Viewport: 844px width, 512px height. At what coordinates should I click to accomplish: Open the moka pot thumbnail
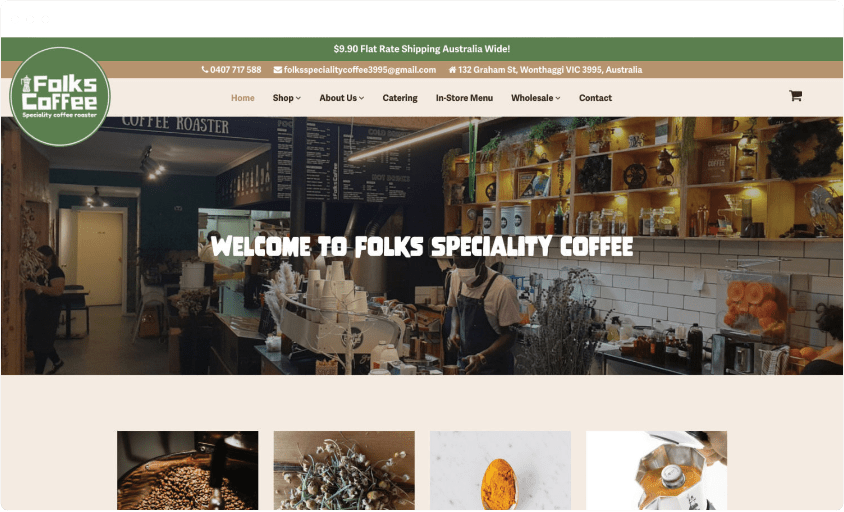[x=656, y=470]
